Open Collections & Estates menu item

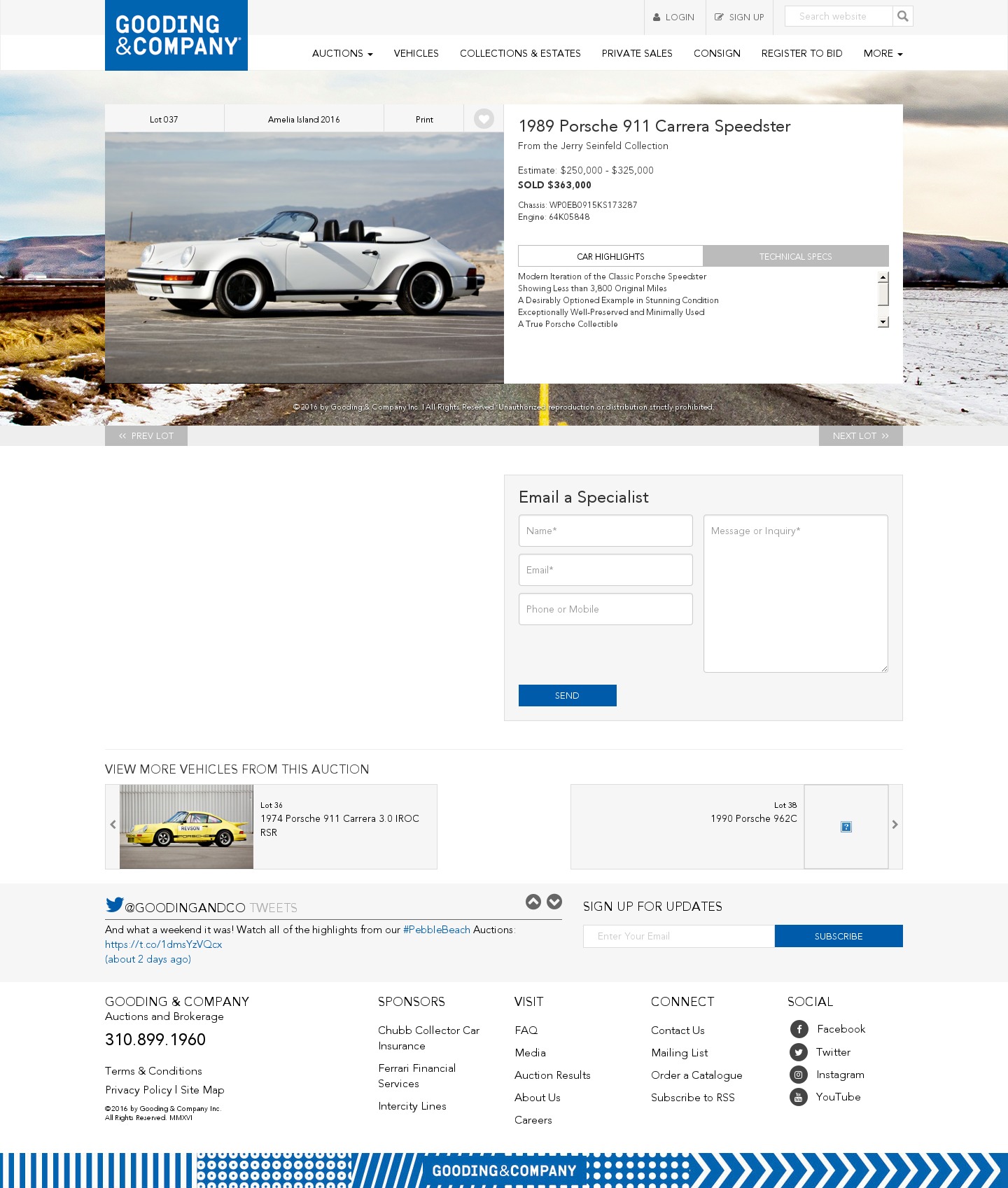tap(520, 53)
